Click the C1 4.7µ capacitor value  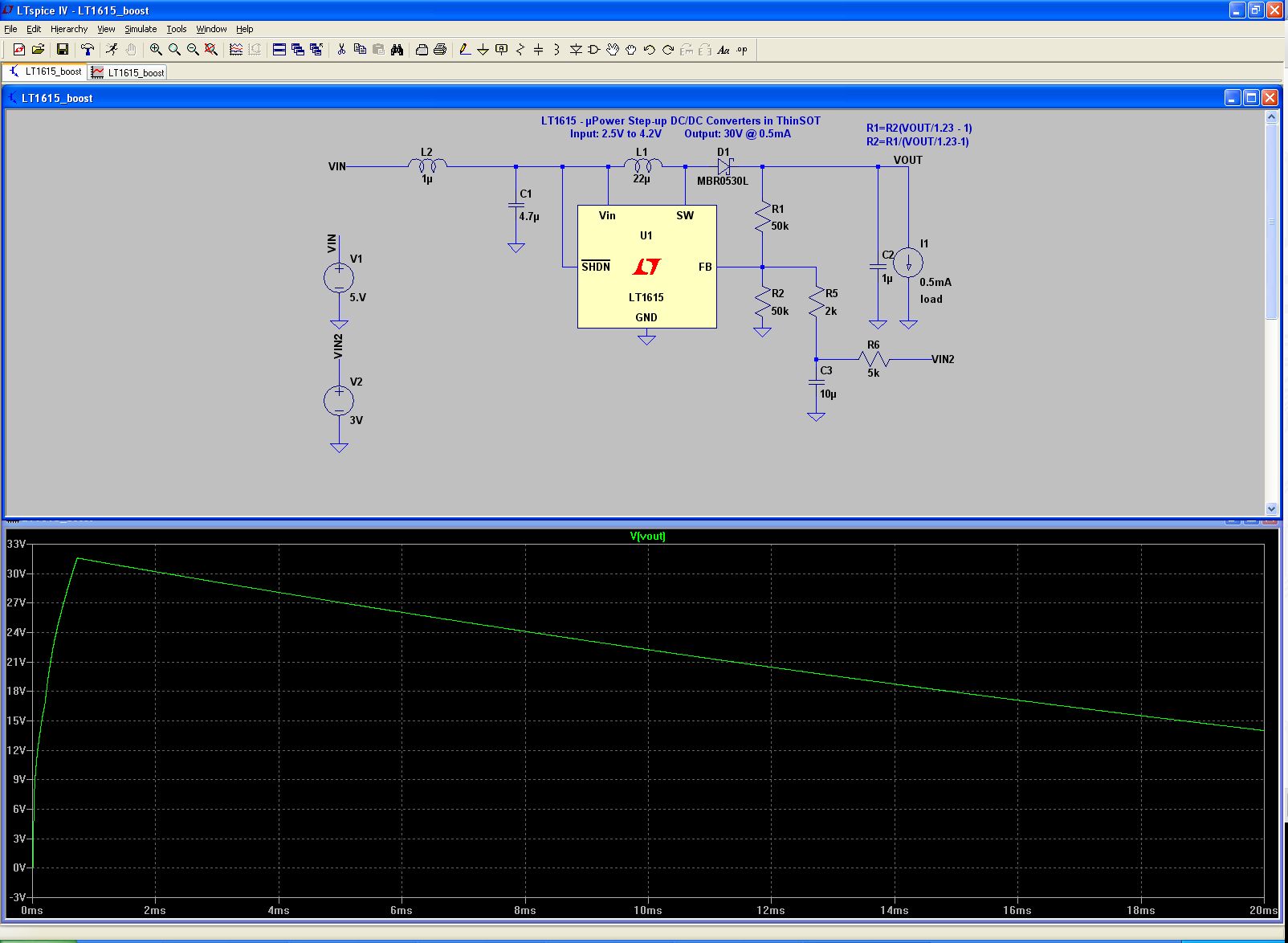(529, 217)
